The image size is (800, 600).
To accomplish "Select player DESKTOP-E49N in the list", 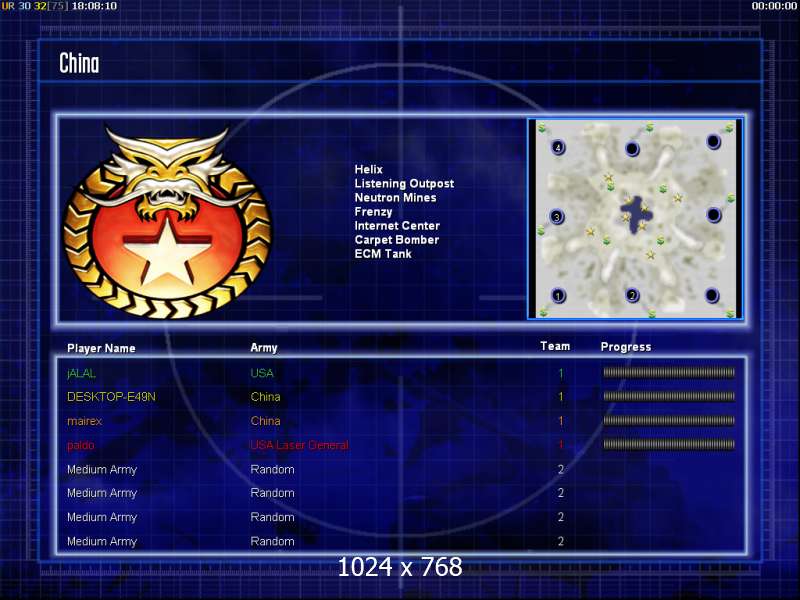I will click(111, 397).
